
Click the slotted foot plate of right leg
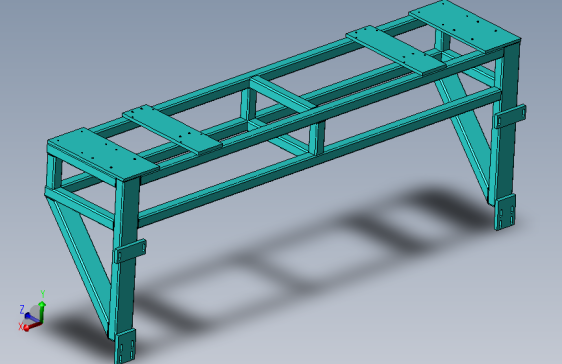click(x=505, y=212)
